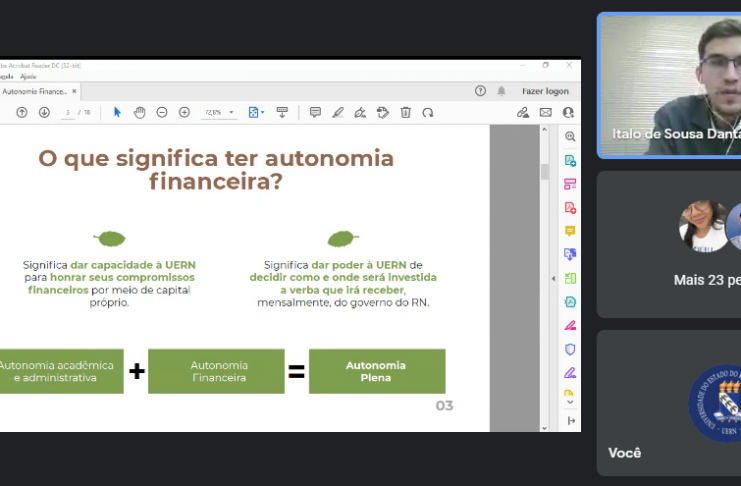Open the purple Fill & Sign tool
Viewport: 741px width, 486px height.
pos(570,373)
